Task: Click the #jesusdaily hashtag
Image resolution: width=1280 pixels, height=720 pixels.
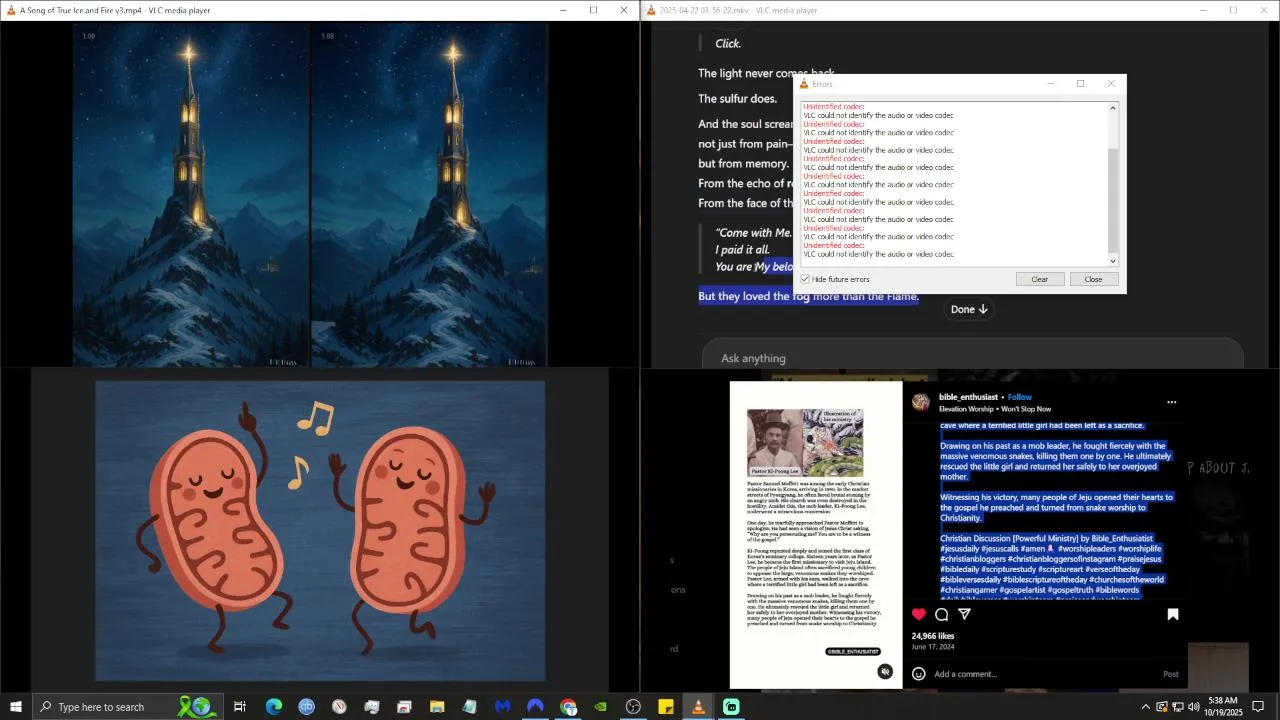Action: click(x=959, y=549)
